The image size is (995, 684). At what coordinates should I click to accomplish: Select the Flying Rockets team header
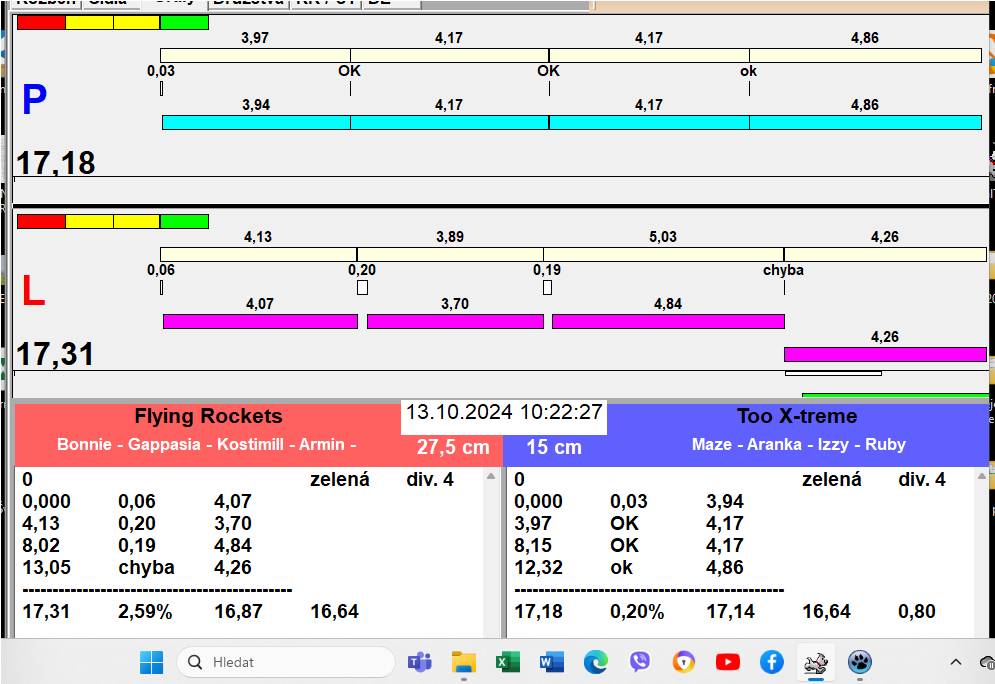(x=208, y=417)
